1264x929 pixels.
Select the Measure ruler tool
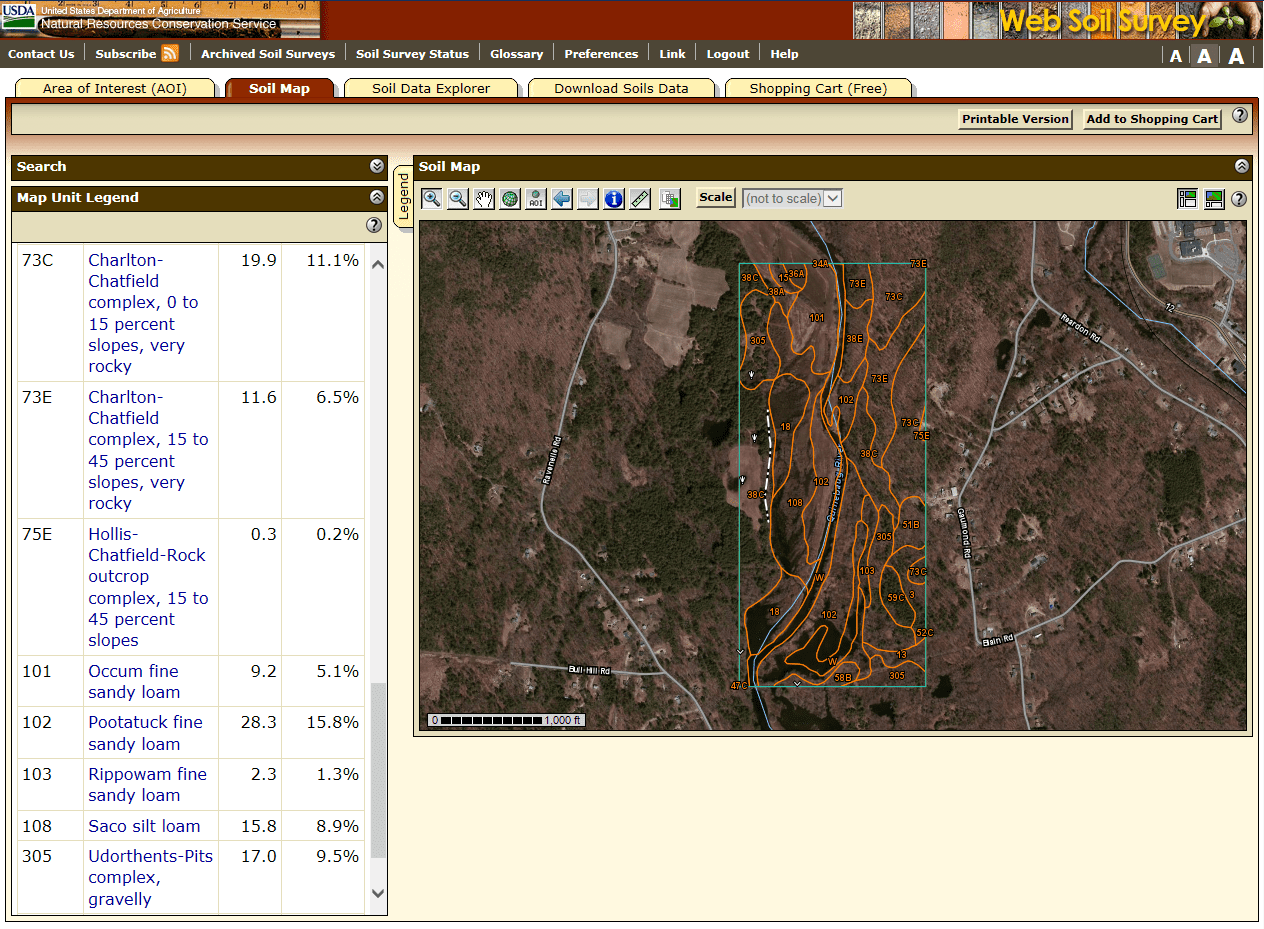point(640,199)
